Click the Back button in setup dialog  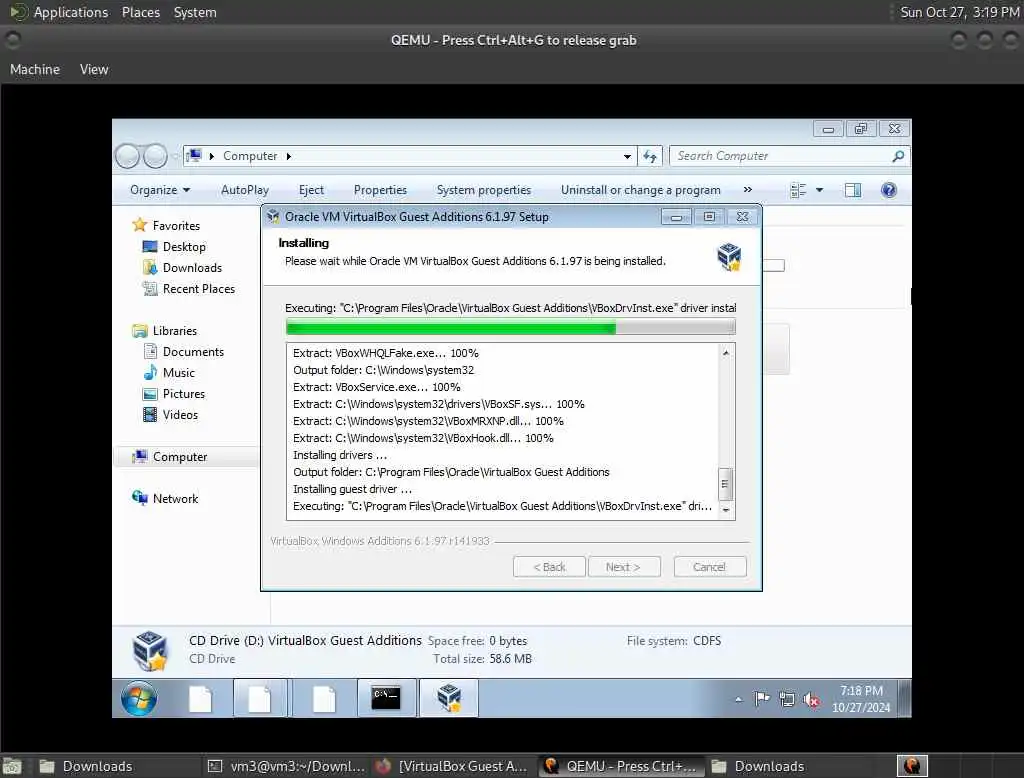pyautogui.click(x=549, y=567)
